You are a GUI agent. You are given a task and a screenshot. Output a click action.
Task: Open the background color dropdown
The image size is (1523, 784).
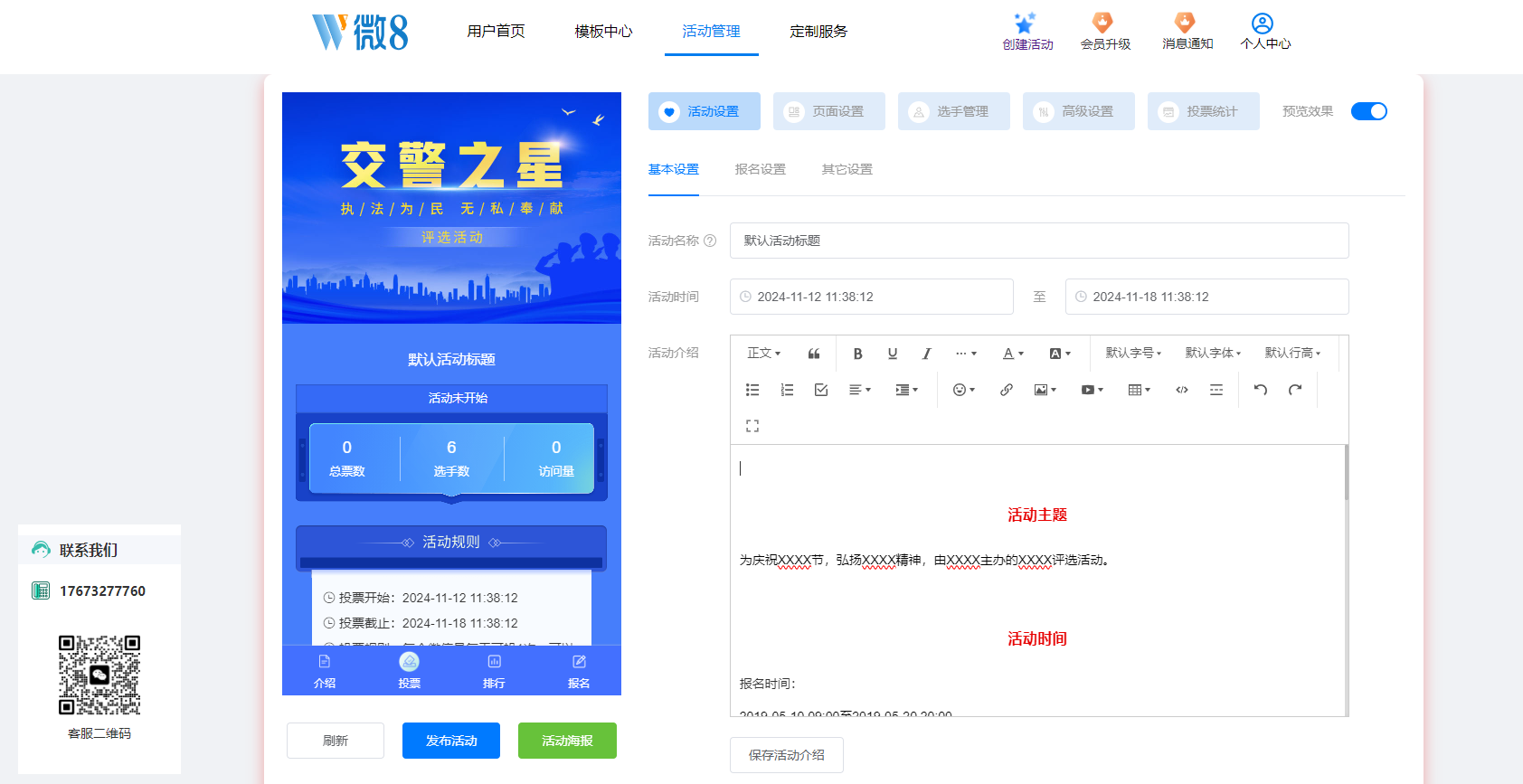tap(1060, 354)
